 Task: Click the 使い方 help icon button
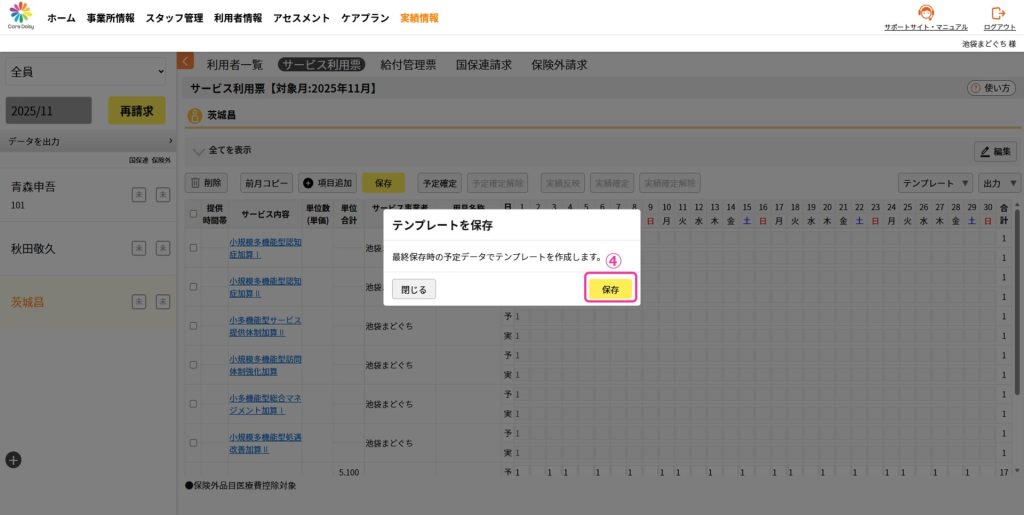coord(992,88)
